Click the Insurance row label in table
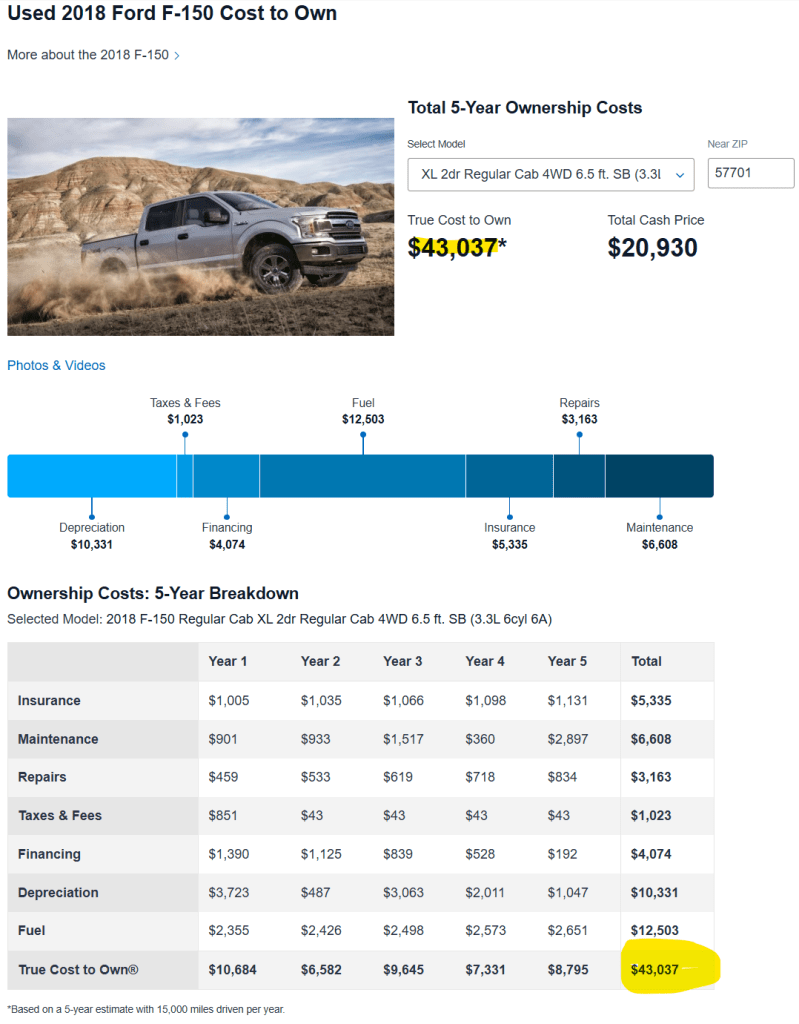Screen dimensions: 799x1024 click(x=49, y=701)
